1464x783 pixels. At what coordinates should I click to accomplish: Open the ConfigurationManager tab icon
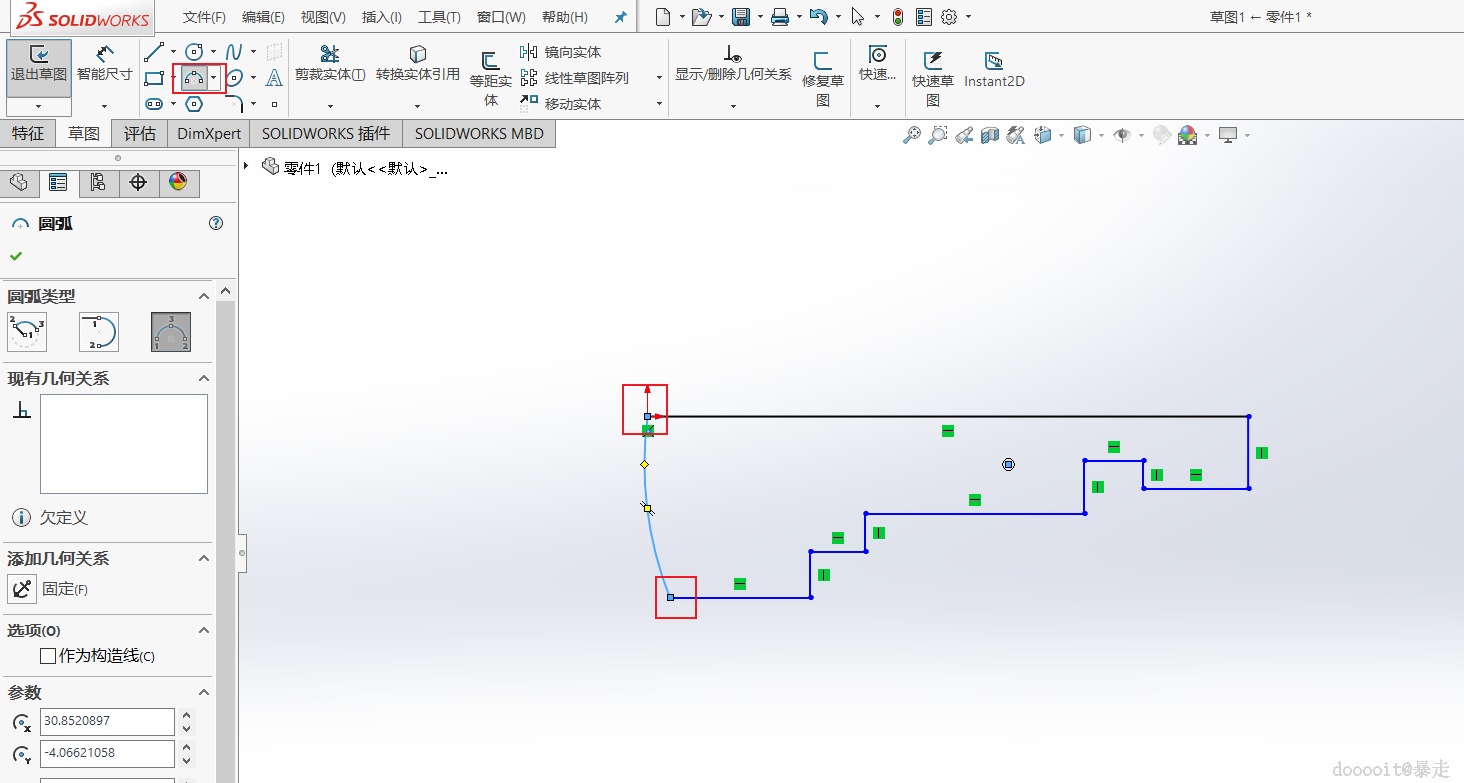[98, 182]
